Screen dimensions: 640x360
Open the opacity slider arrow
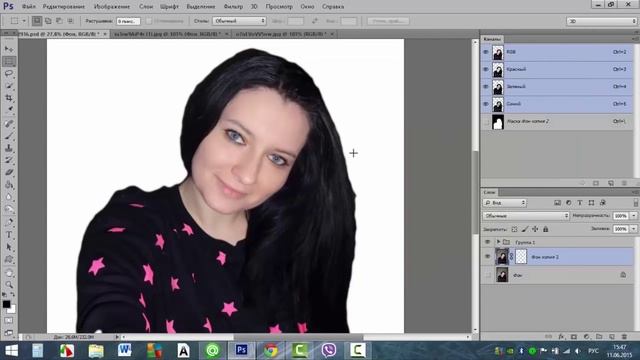(x=633, y=216)
